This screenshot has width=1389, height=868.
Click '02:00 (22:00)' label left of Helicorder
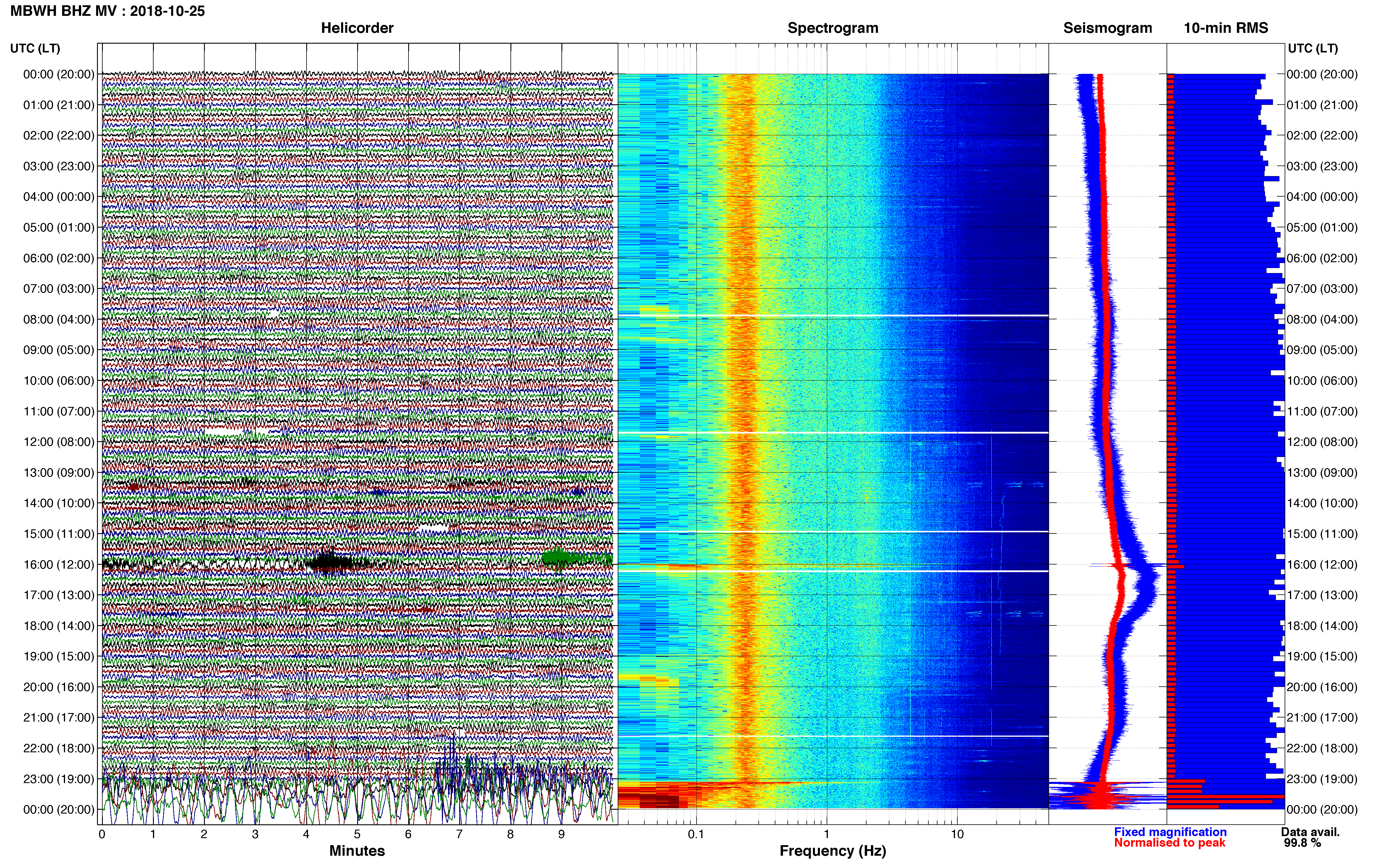(x=59, y=135)
